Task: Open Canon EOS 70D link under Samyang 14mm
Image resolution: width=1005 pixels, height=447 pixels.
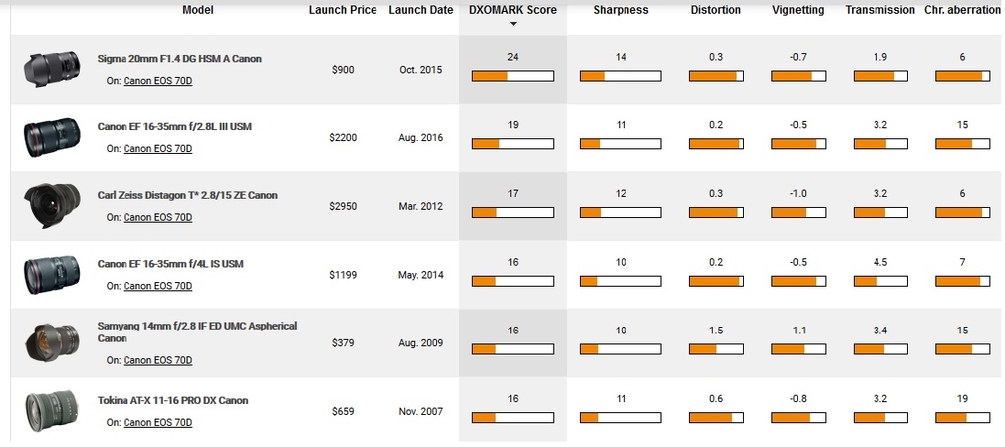Action: click(158, 360)
